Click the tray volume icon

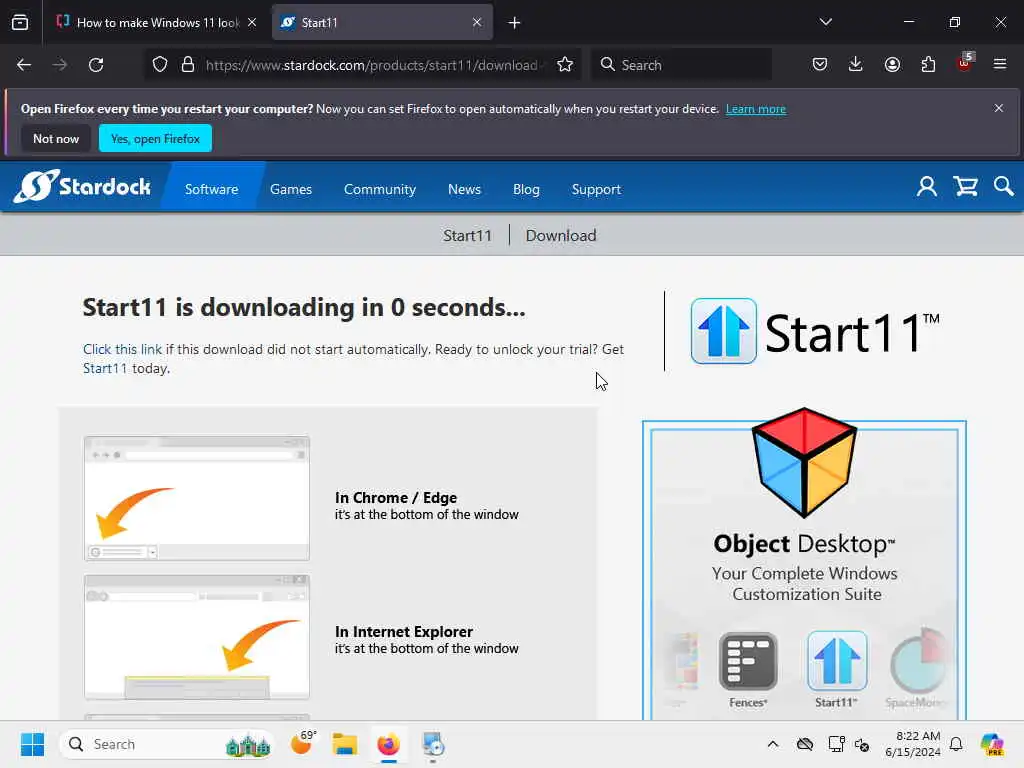click(x=862, y=744)
